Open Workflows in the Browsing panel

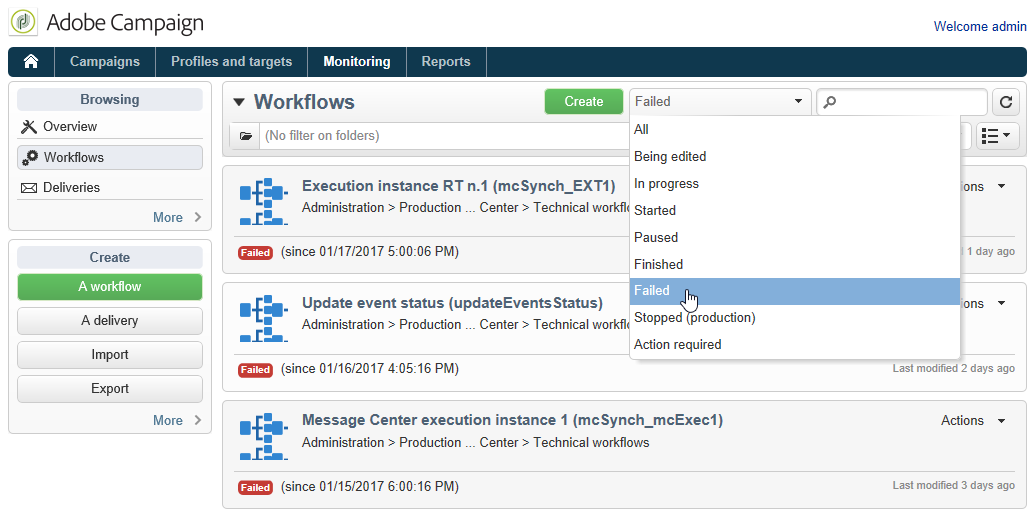pos(110,157)
